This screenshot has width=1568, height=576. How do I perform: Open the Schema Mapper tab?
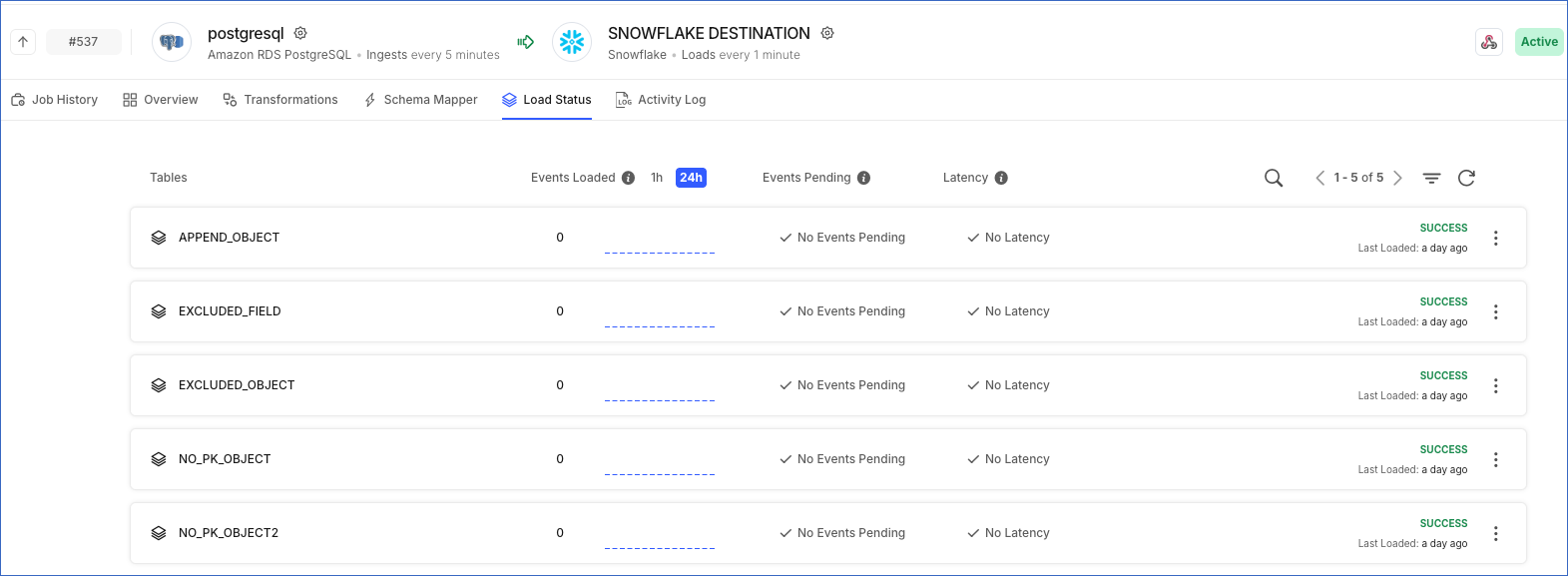pyautogui.click(x=420, y=100)
